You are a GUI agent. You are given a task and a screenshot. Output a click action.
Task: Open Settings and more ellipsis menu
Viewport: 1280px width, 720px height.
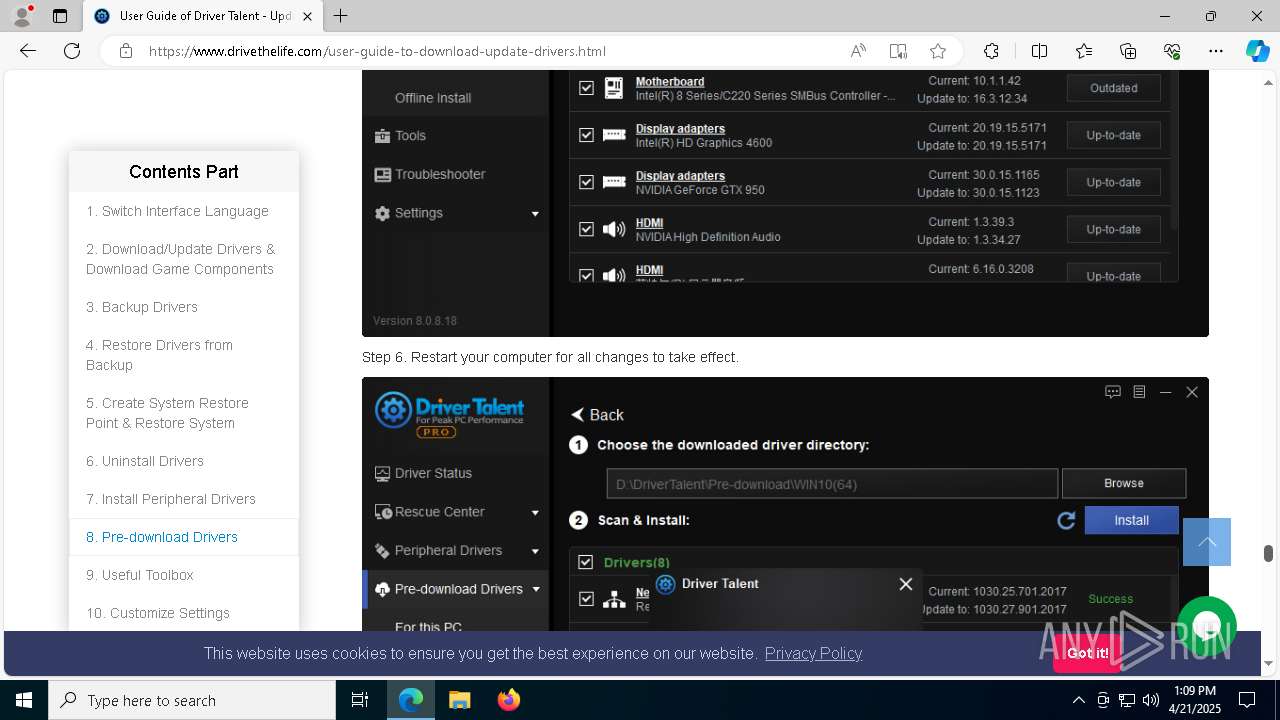click(x=1216, y=51)
